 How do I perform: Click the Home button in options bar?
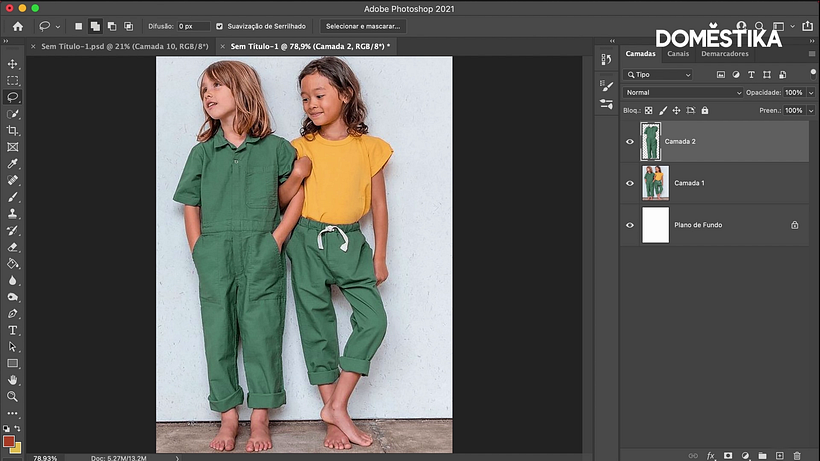(18, 26)
